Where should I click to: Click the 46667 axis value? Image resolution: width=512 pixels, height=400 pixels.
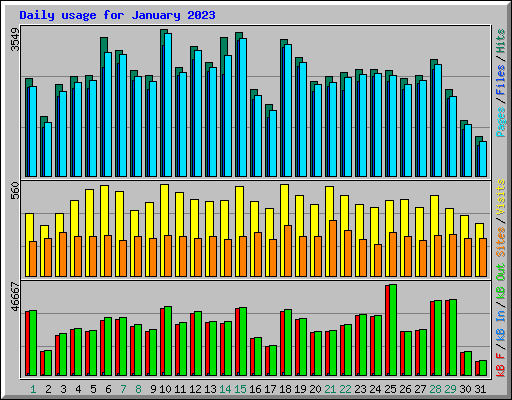point(15,297)
